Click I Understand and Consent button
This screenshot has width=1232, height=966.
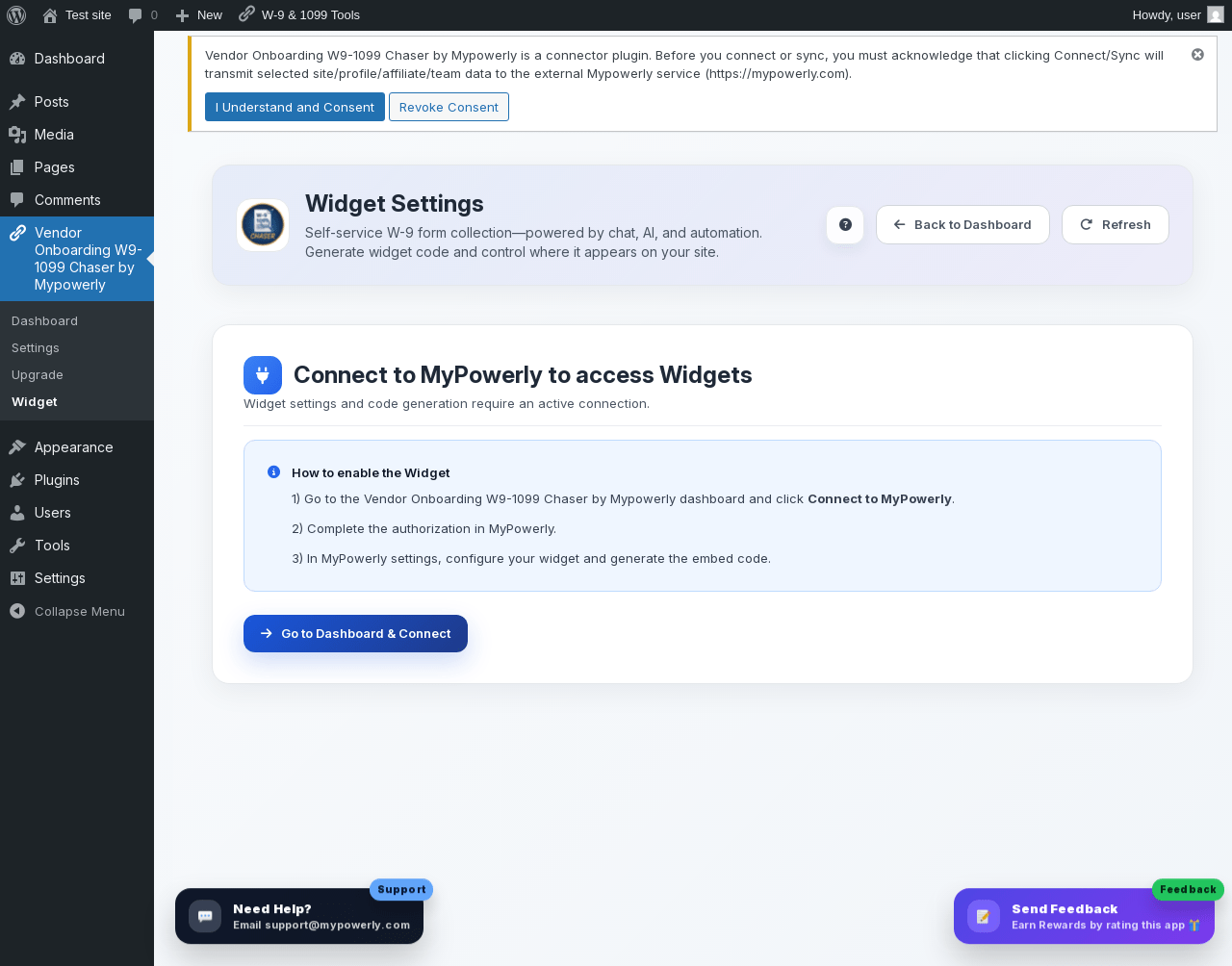[295, 107]
